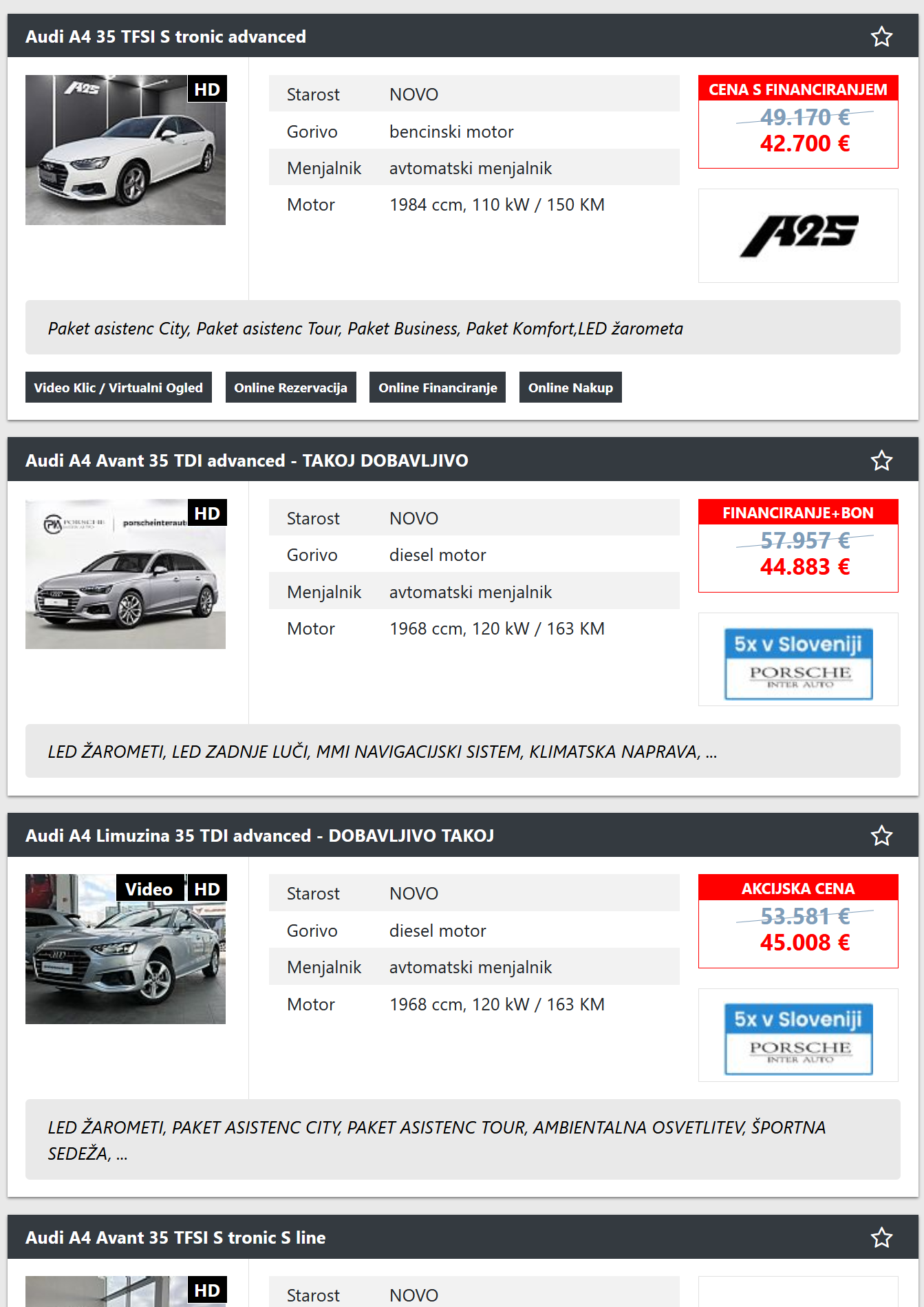The image size is (924, 1307).
Task: Click Online Nakup button
Action: [x=570, y=387]
